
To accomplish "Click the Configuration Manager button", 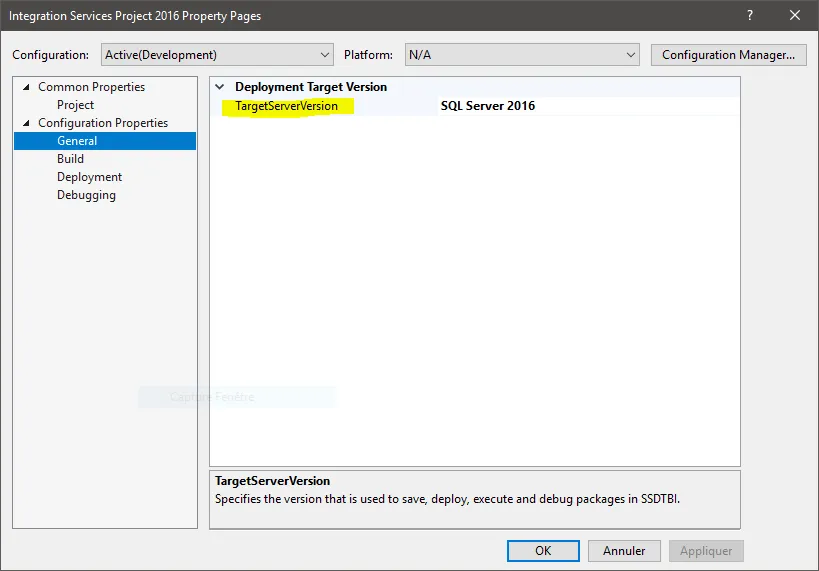I will pyautogui.click(x=728, y=55).
